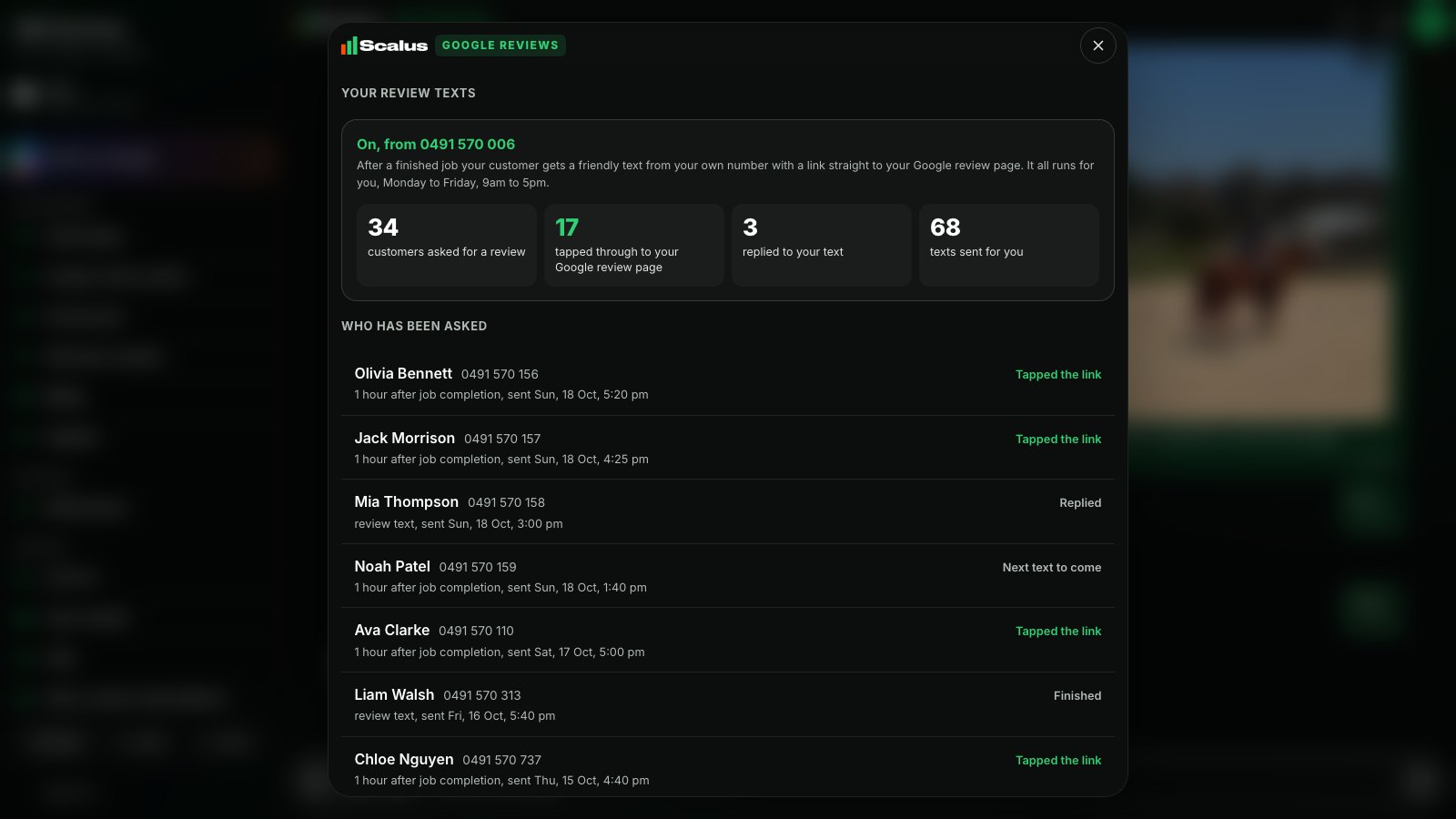Click phone number 0491 570 313
The image size is (1456, 819).
click(482, 695)
